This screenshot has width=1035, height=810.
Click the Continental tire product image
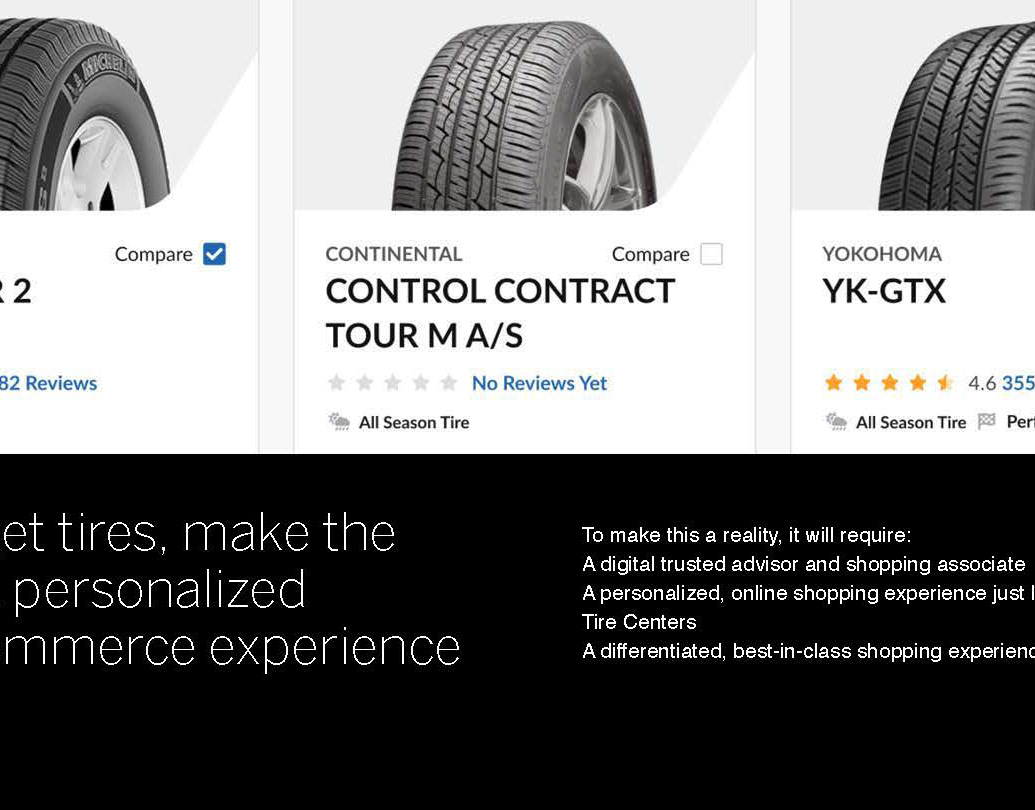point(524,116)
